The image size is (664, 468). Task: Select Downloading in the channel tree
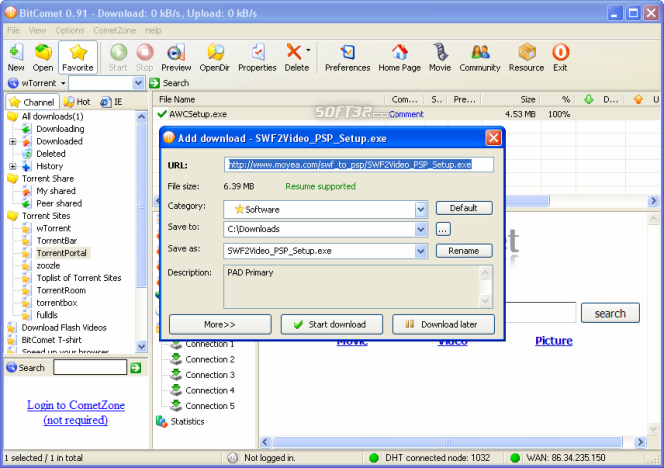tap(60, 129)
